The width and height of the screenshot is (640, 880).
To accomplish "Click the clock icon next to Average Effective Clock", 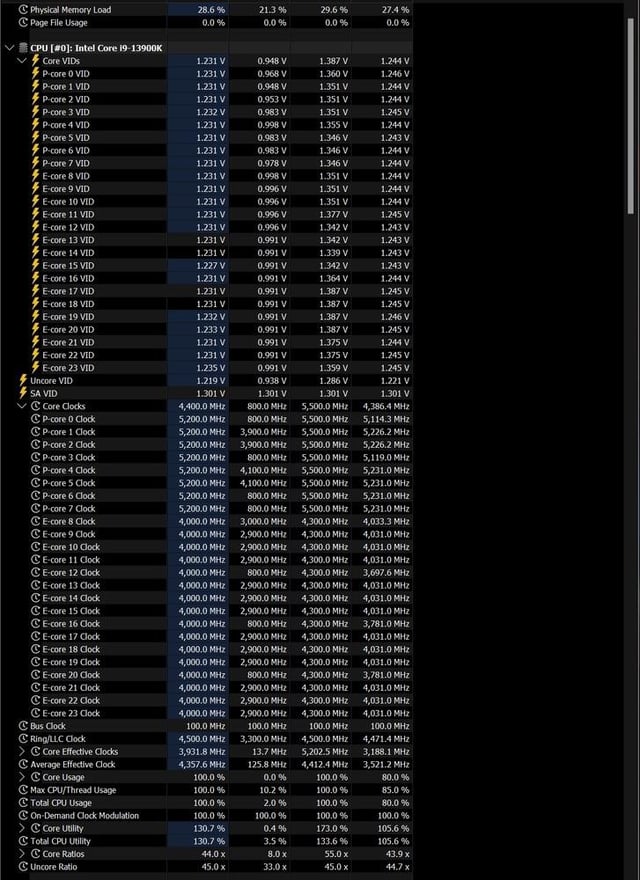I will pyautogui.click(x=23, y=764).
